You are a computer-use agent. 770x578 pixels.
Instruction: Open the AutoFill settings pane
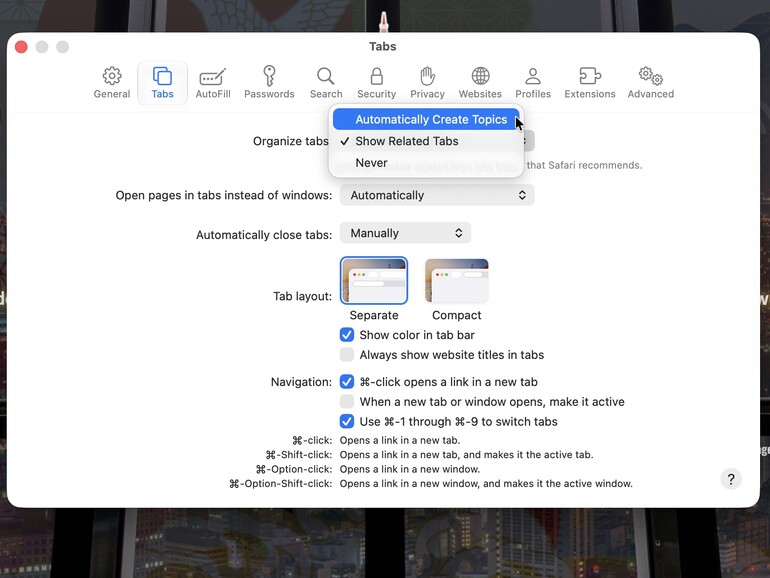pyautogui.click(x=213, y=83)
